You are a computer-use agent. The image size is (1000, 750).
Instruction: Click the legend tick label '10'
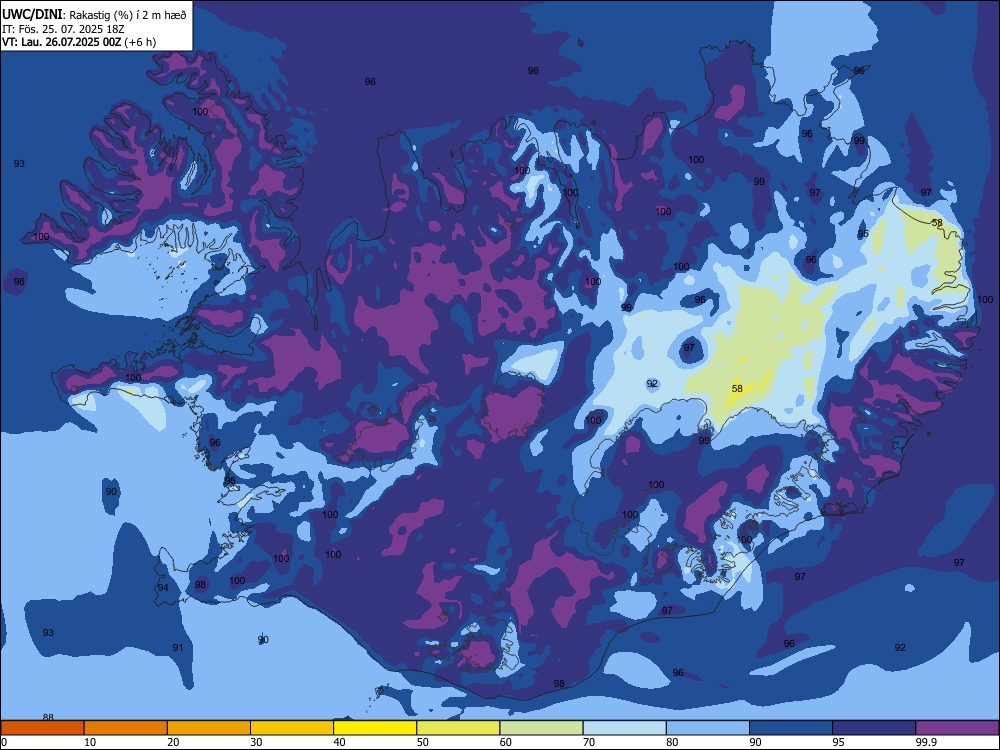coord(90,742)
